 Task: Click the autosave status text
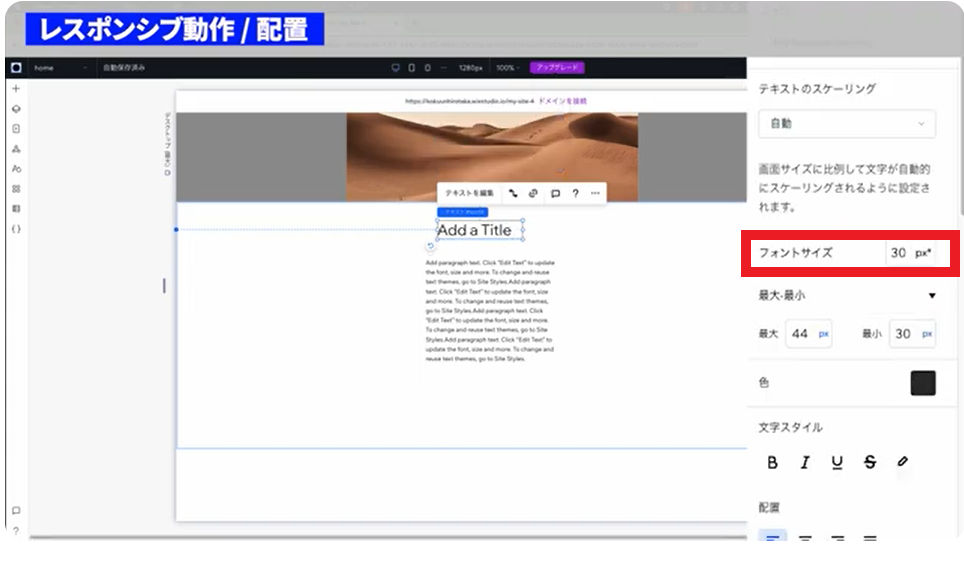click(124, 68)
